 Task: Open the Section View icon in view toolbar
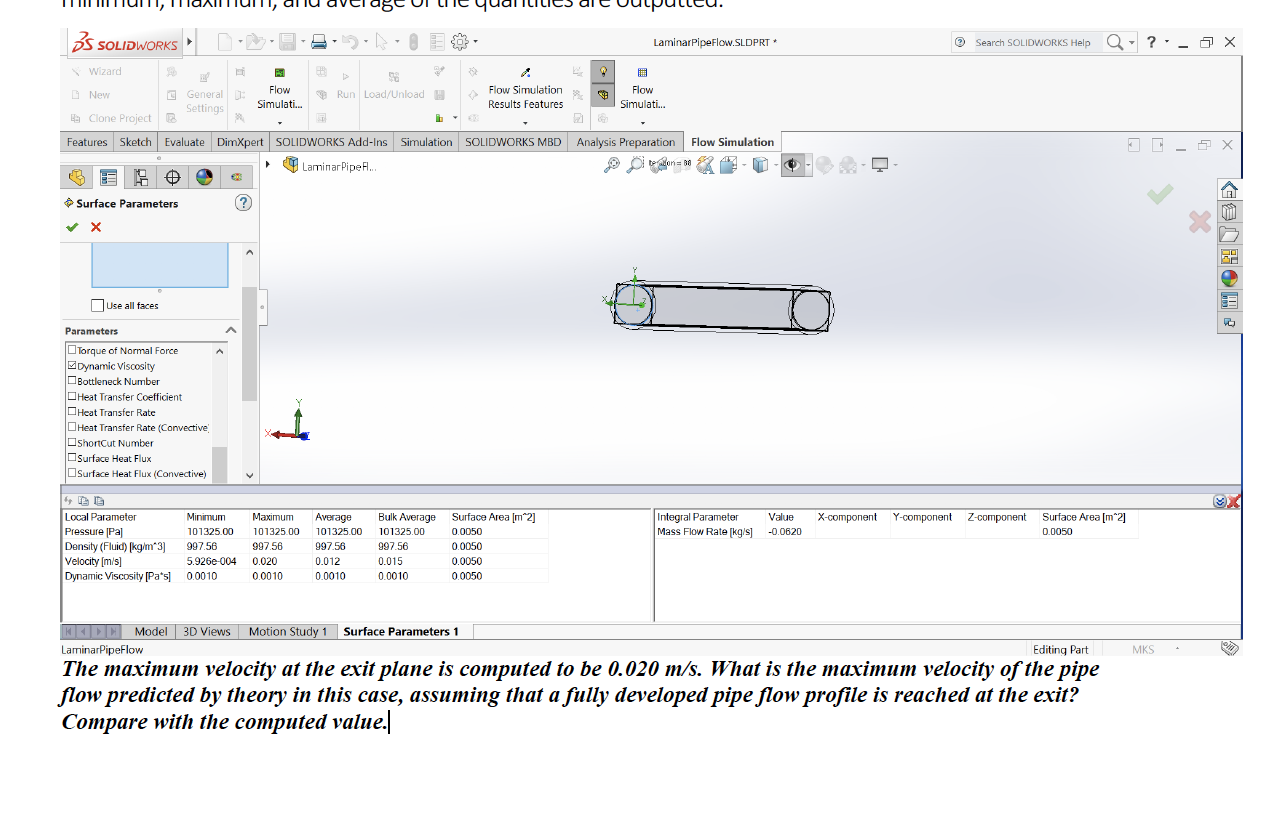pos(726,164)
